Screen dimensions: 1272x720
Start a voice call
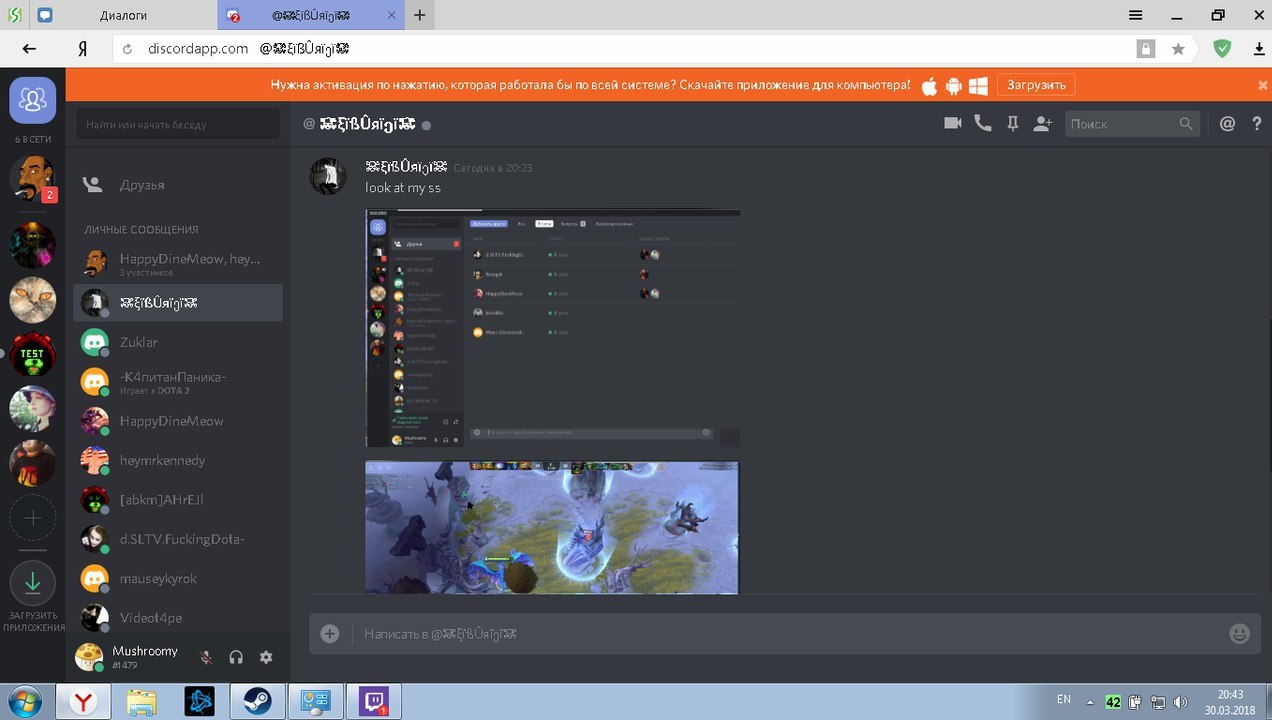(x=983, y=123)
